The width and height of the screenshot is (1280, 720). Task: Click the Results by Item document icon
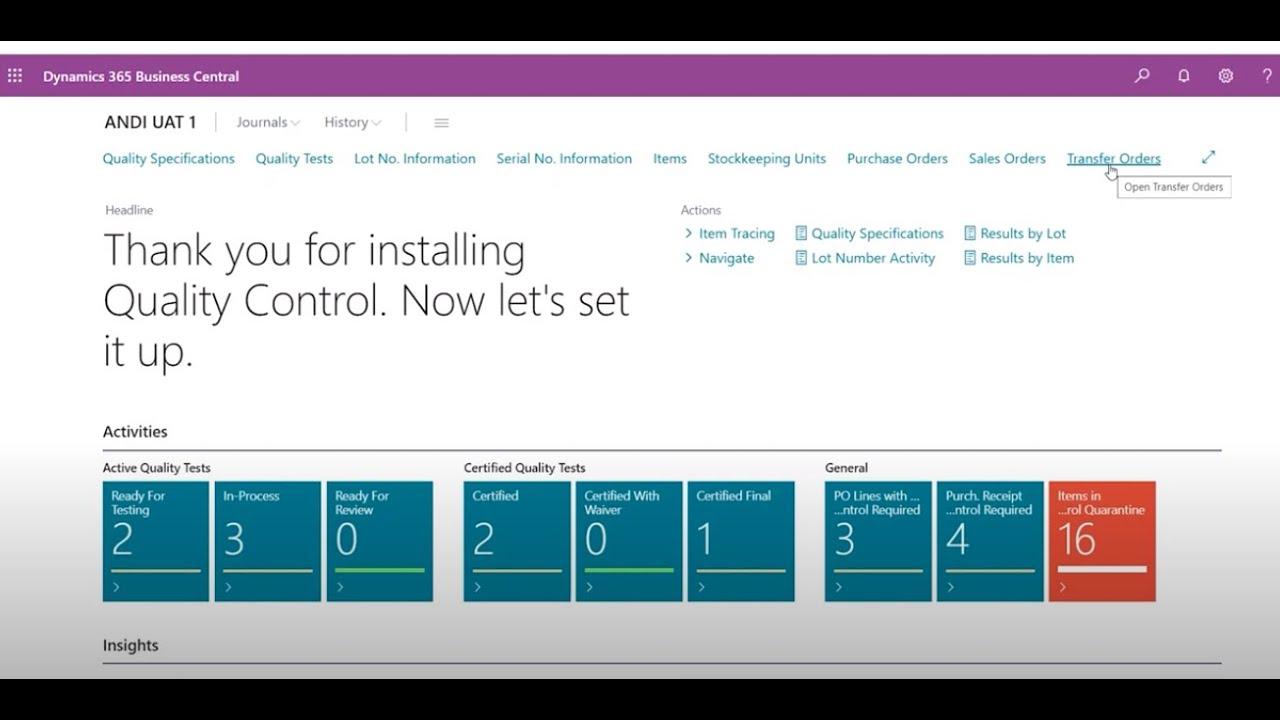pyautogui.click(x=970, y=258)
